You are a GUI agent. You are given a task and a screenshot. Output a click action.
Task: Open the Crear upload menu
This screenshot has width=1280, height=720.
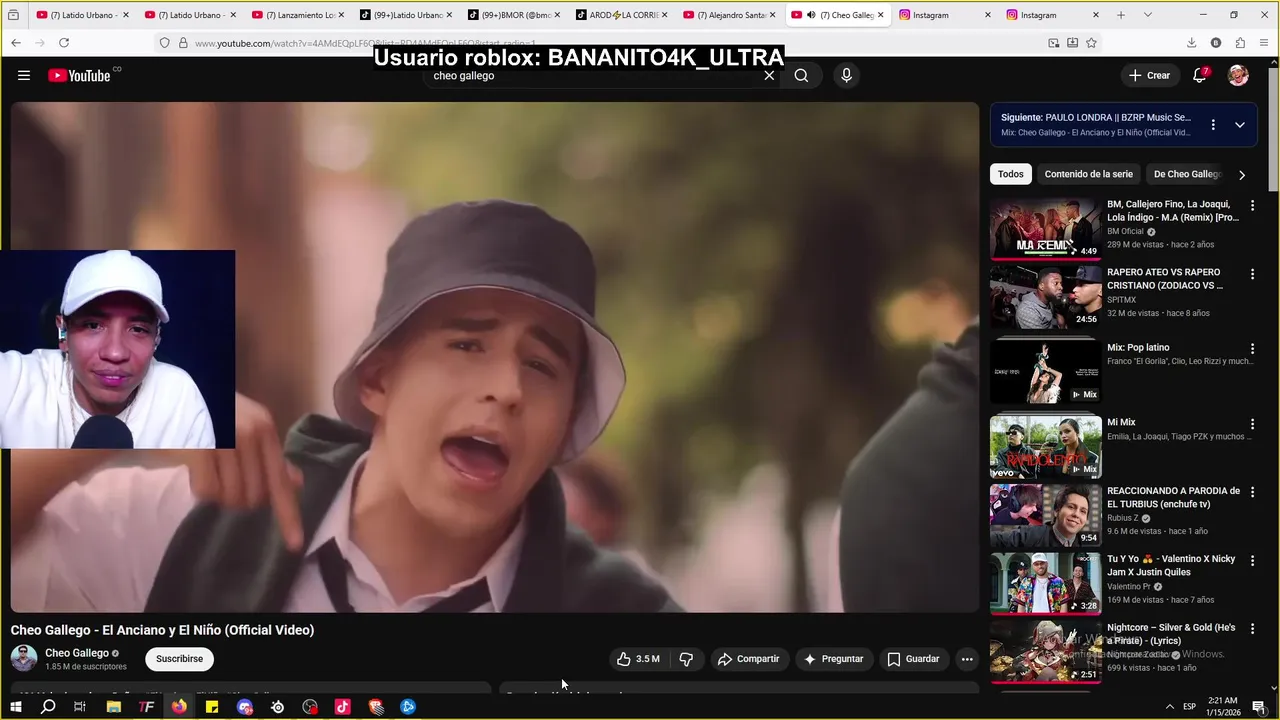[1149, 75]
